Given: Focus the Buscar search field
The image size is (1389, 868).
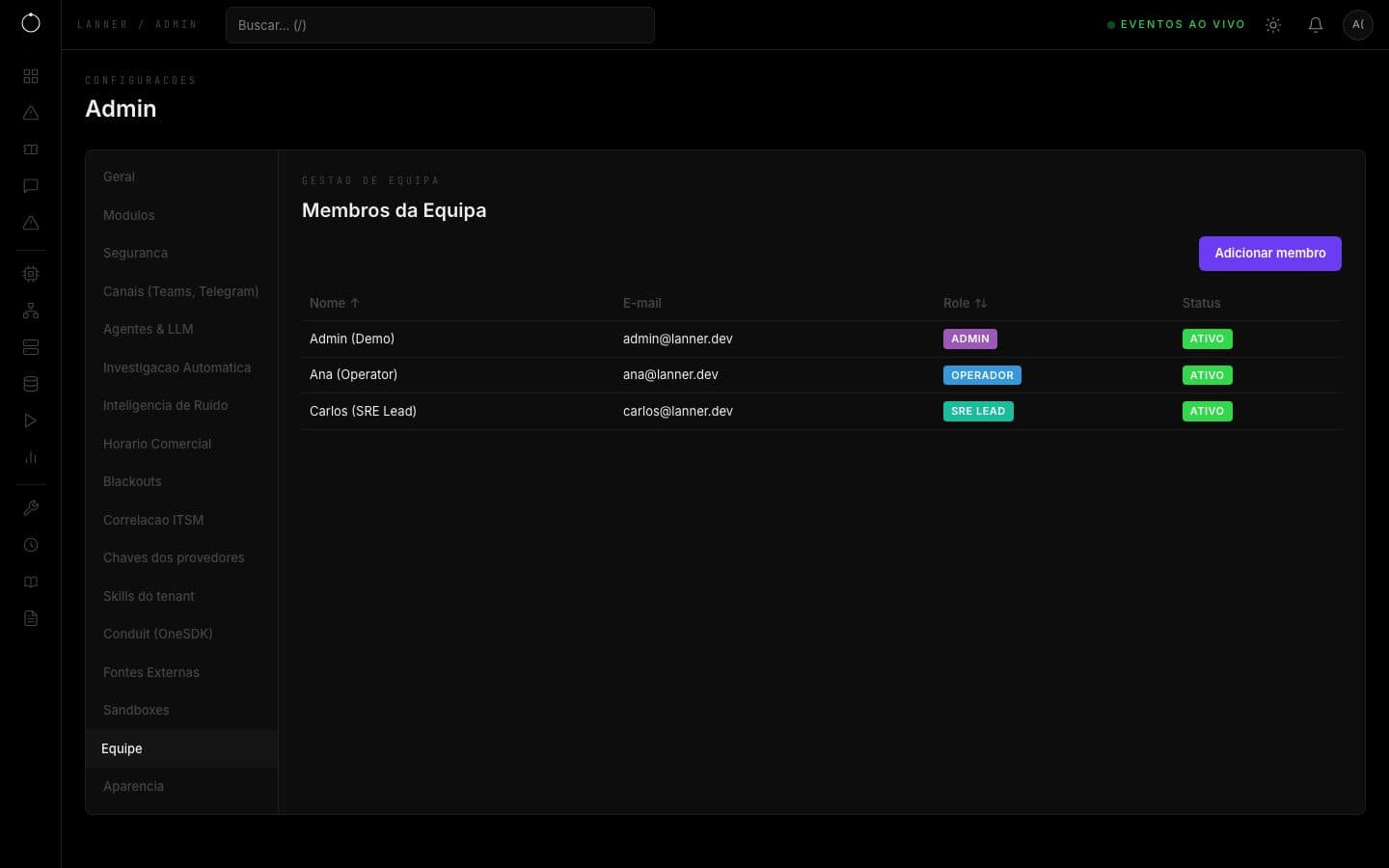Looking at the screenshot, I should pos(440,25).
